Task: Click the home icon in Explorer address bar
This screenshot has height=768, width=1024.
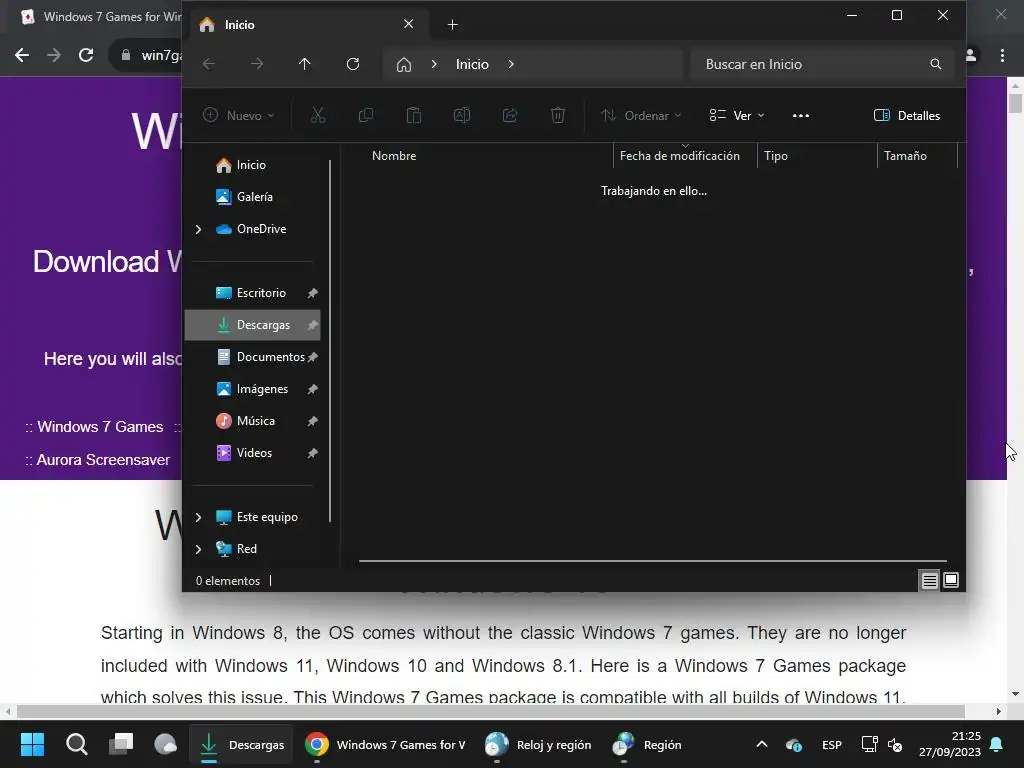Action: [x=404, y=64]
